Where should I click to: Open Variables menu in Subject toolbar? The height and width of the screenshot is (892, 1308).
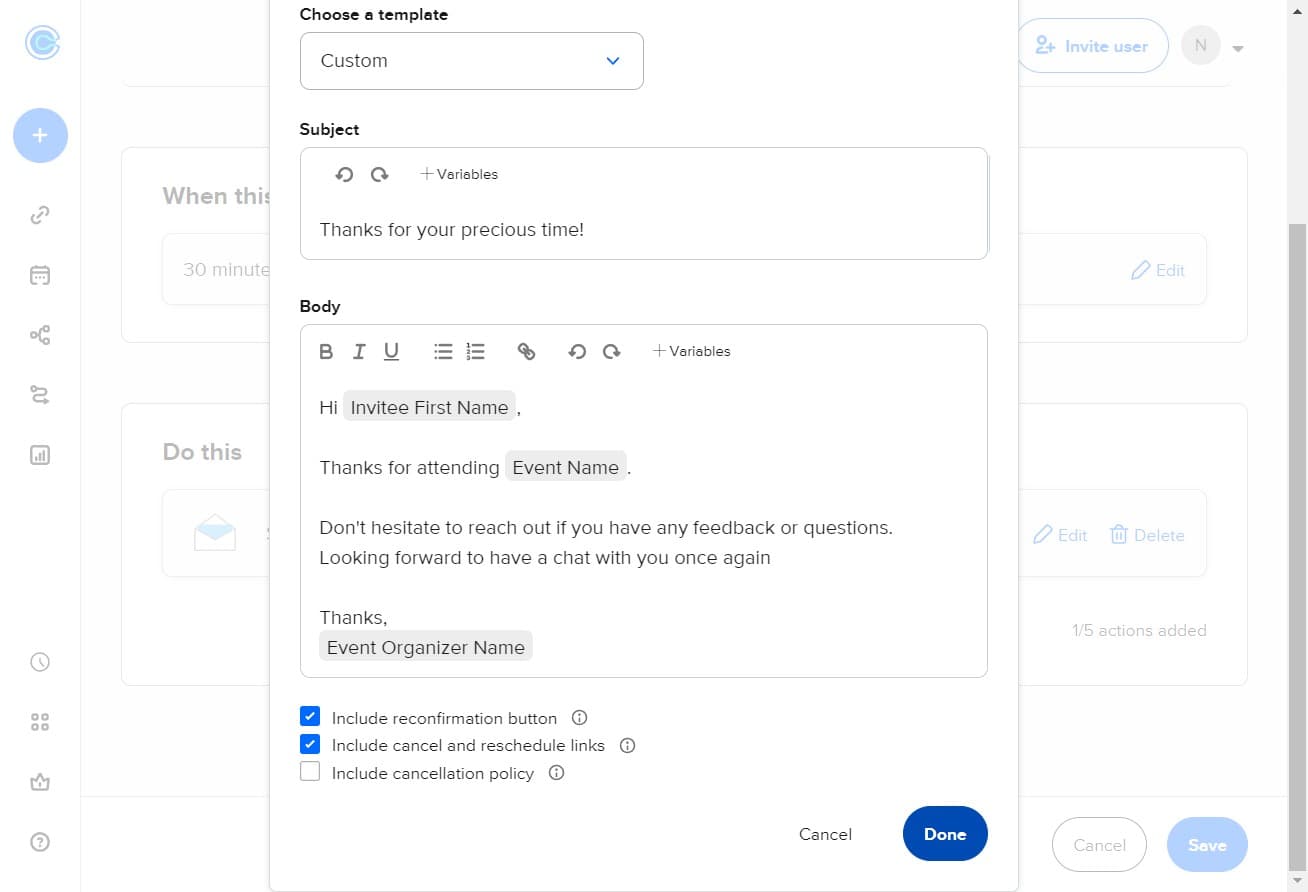pos(459,174)
